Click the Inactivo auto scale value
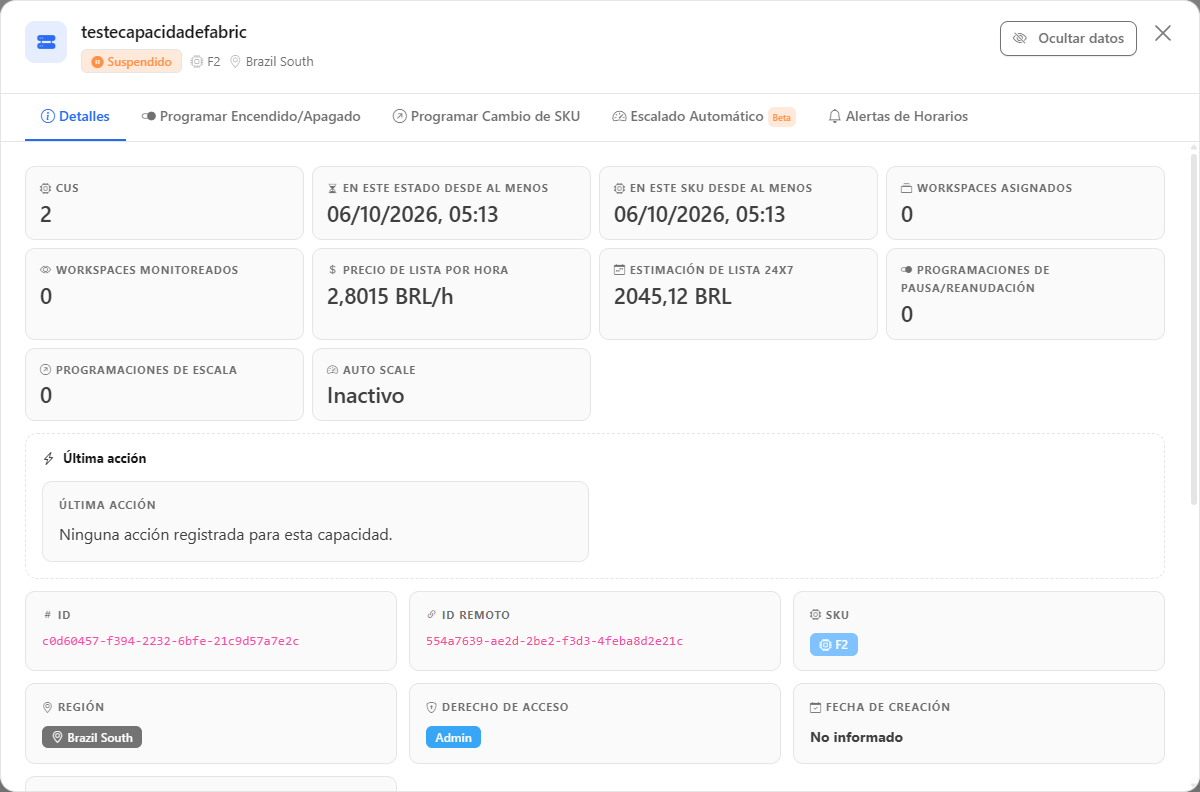 point(366,396)
